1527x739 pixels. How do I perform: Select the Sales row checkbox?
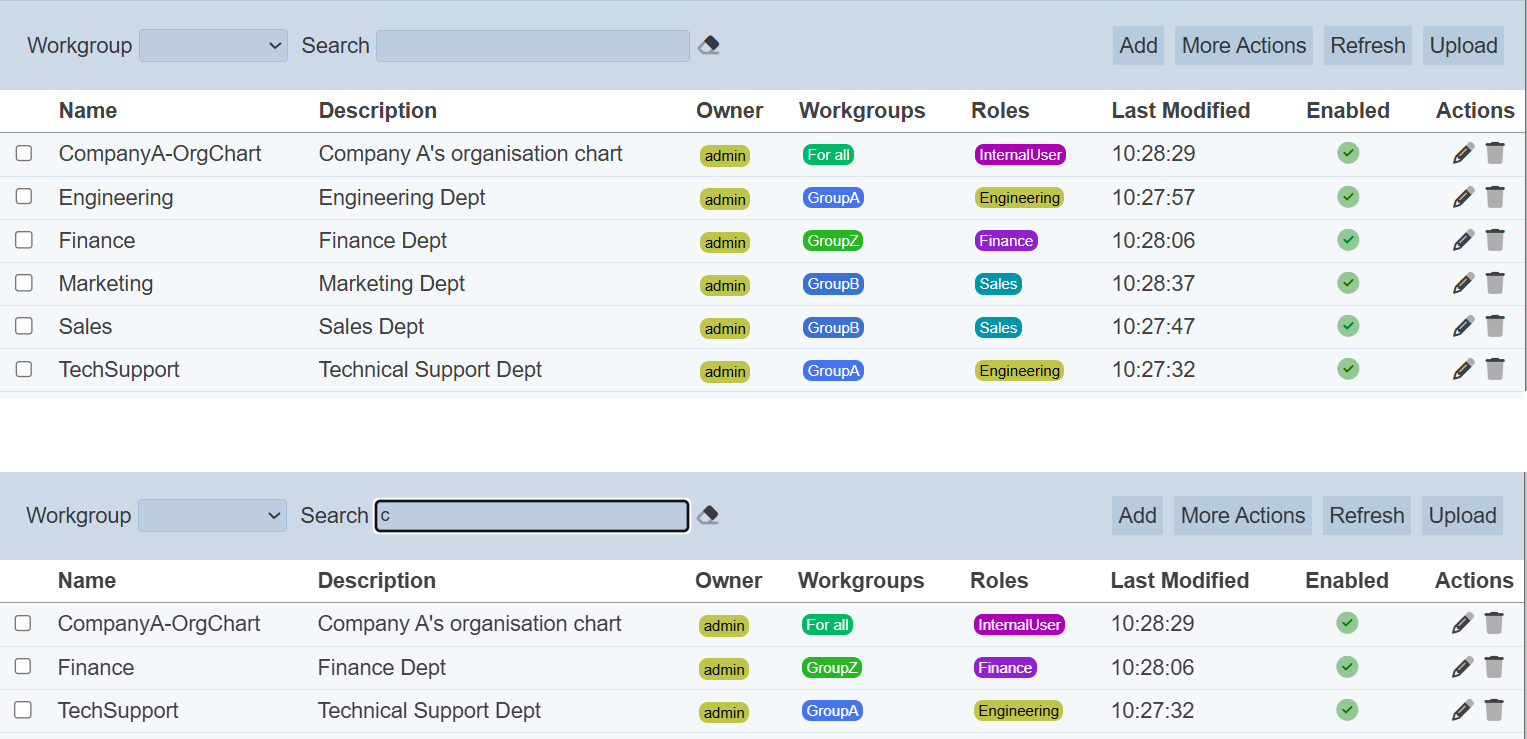pos(24,326)
